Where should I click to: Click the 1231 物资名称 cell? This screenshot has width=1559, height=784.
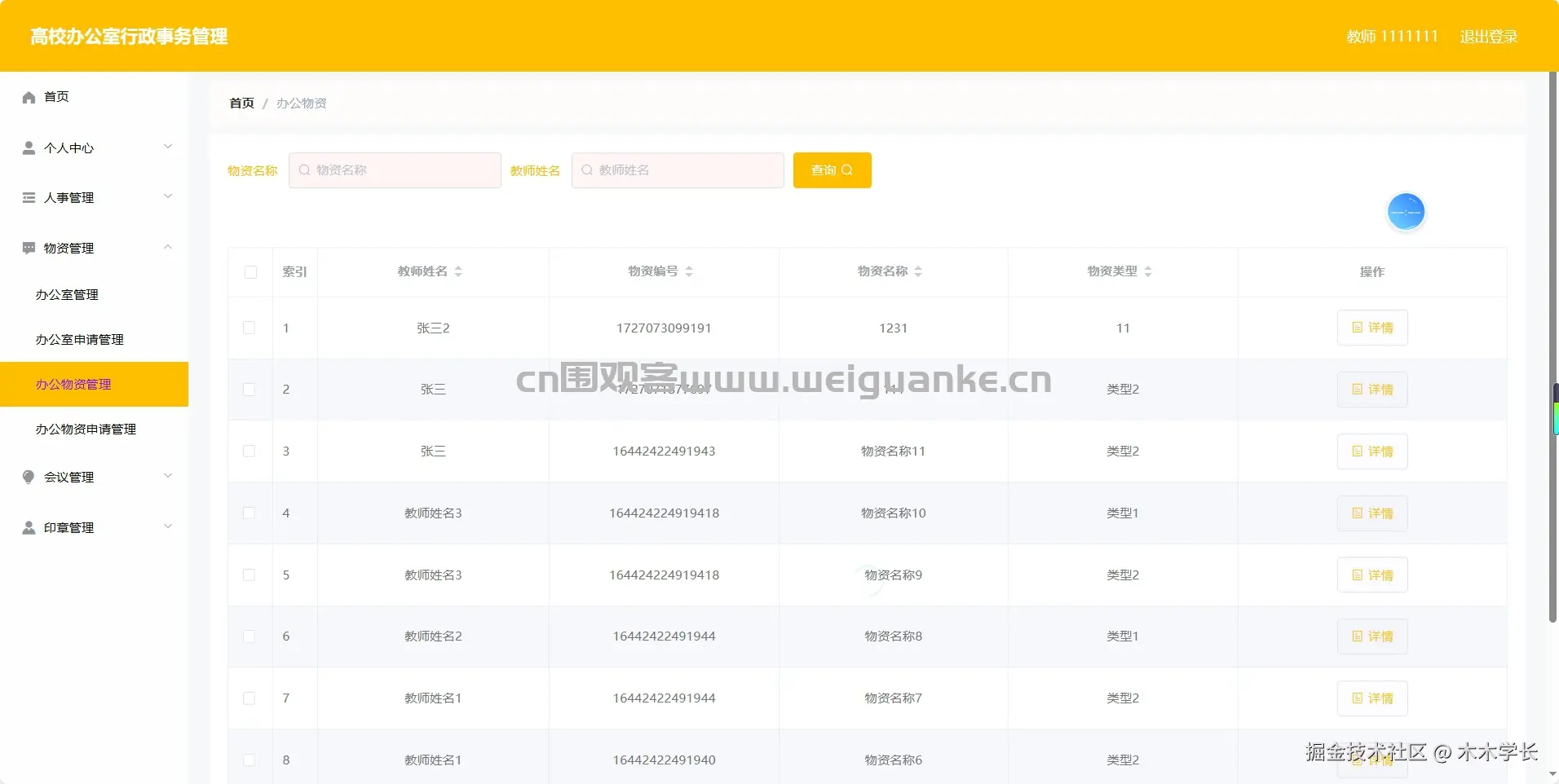893,328
